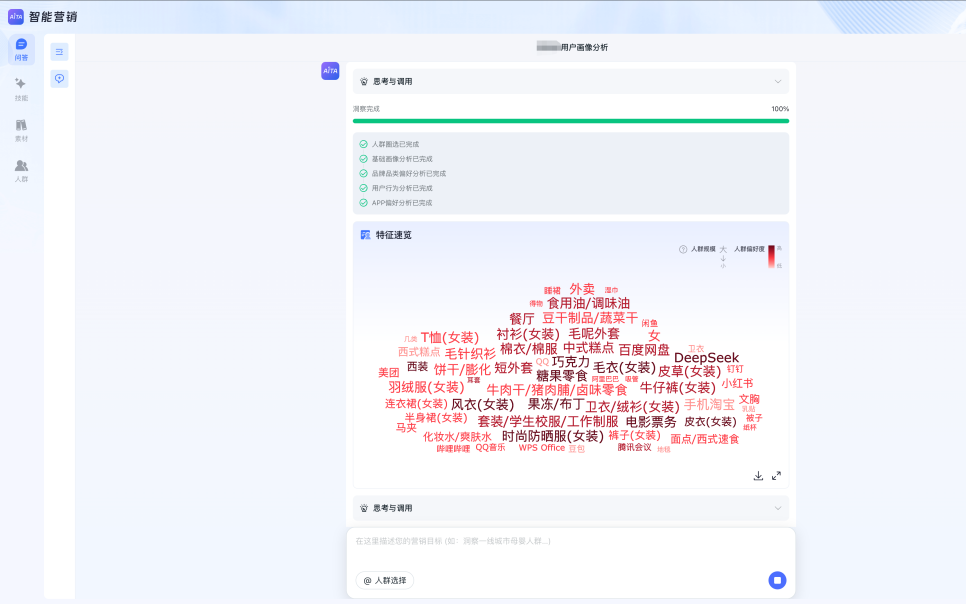Click the APP偏好分析已完成 check mark
The width and height of the screenshot is (966, 604).
coord(363,203)
